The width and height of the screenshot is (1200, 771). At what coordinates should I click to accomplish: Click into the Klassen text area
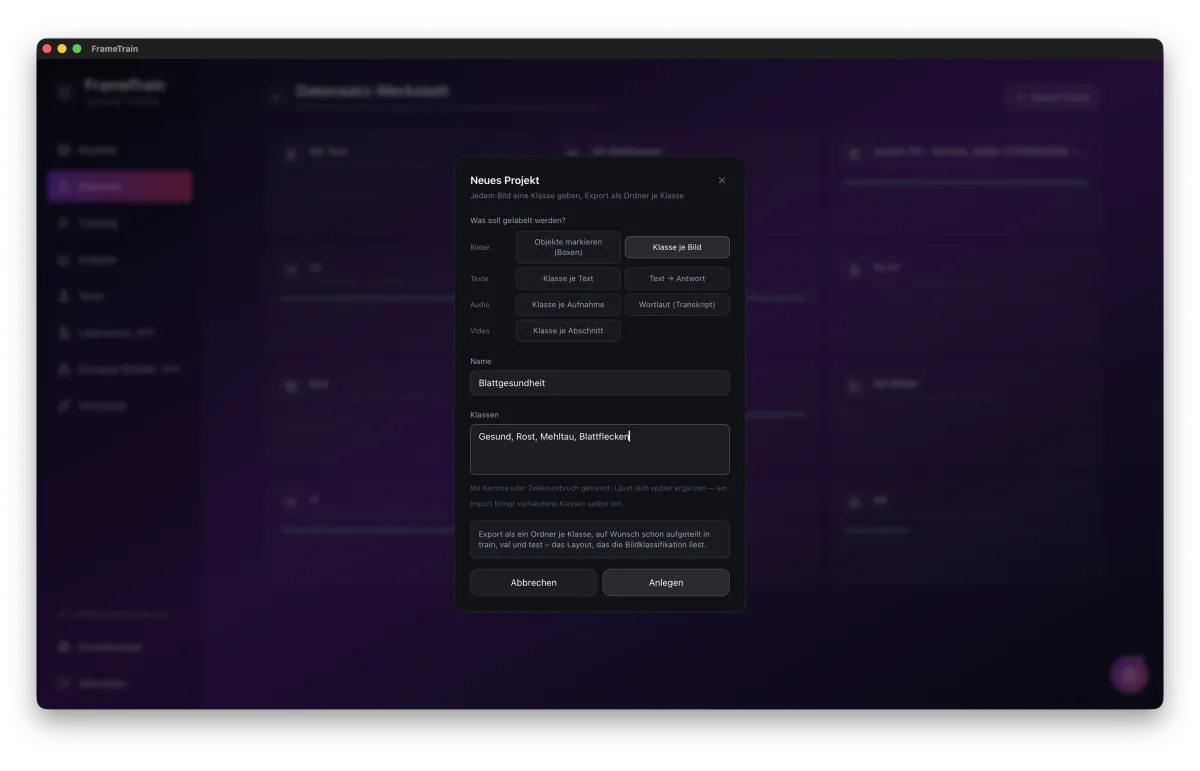600,449
